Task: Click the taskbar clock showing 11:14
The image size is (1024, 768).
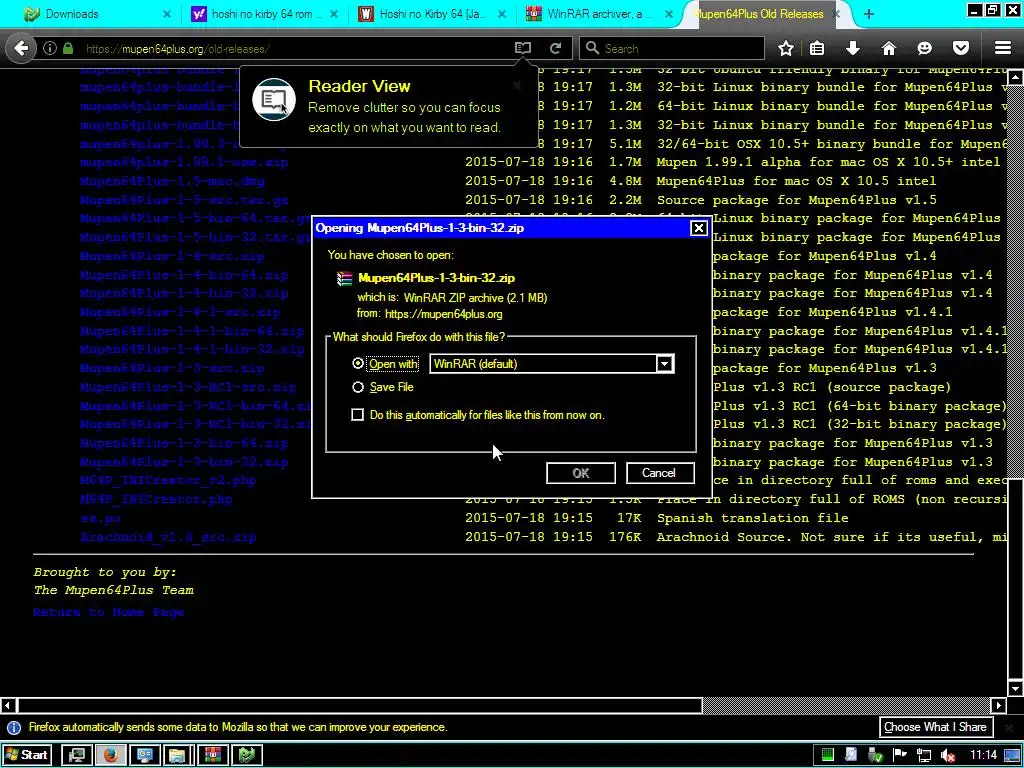Action: tap(984, 755)
